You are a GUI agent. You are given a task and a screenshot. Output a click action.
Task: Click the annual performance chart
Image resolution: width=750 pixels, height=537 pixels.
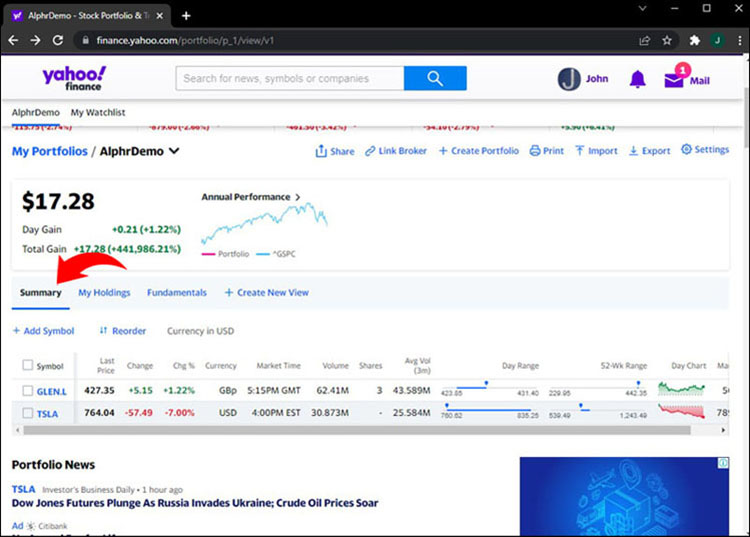click(x=264, y=223)
